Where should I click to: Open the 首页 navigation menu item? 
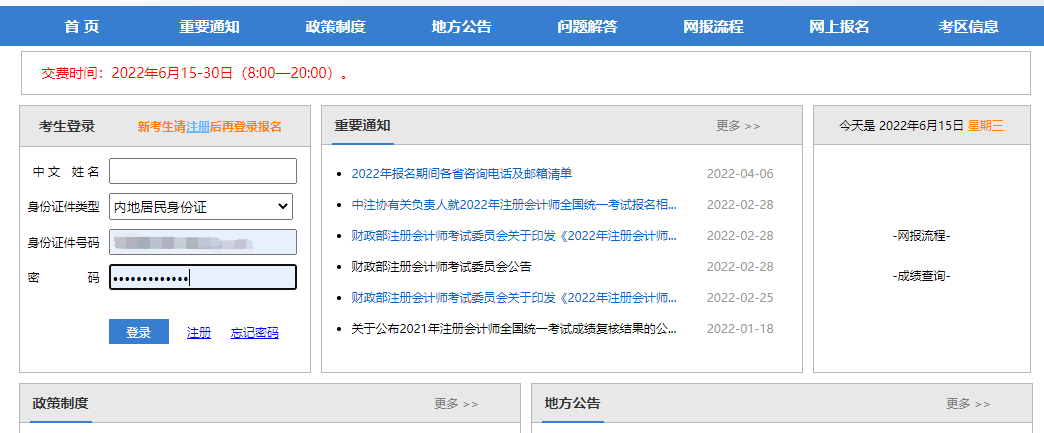(x=82, y=27)
